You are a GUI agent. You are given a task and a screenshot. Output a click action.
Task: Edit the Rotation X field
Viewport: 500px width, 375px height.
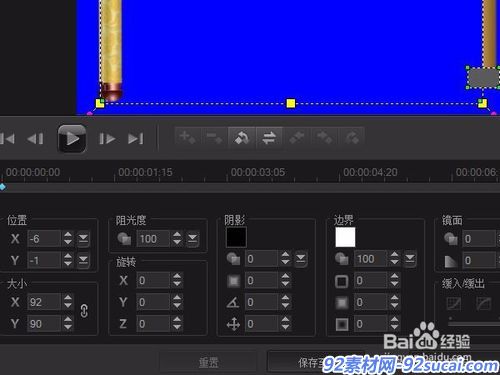coord(154,280)
